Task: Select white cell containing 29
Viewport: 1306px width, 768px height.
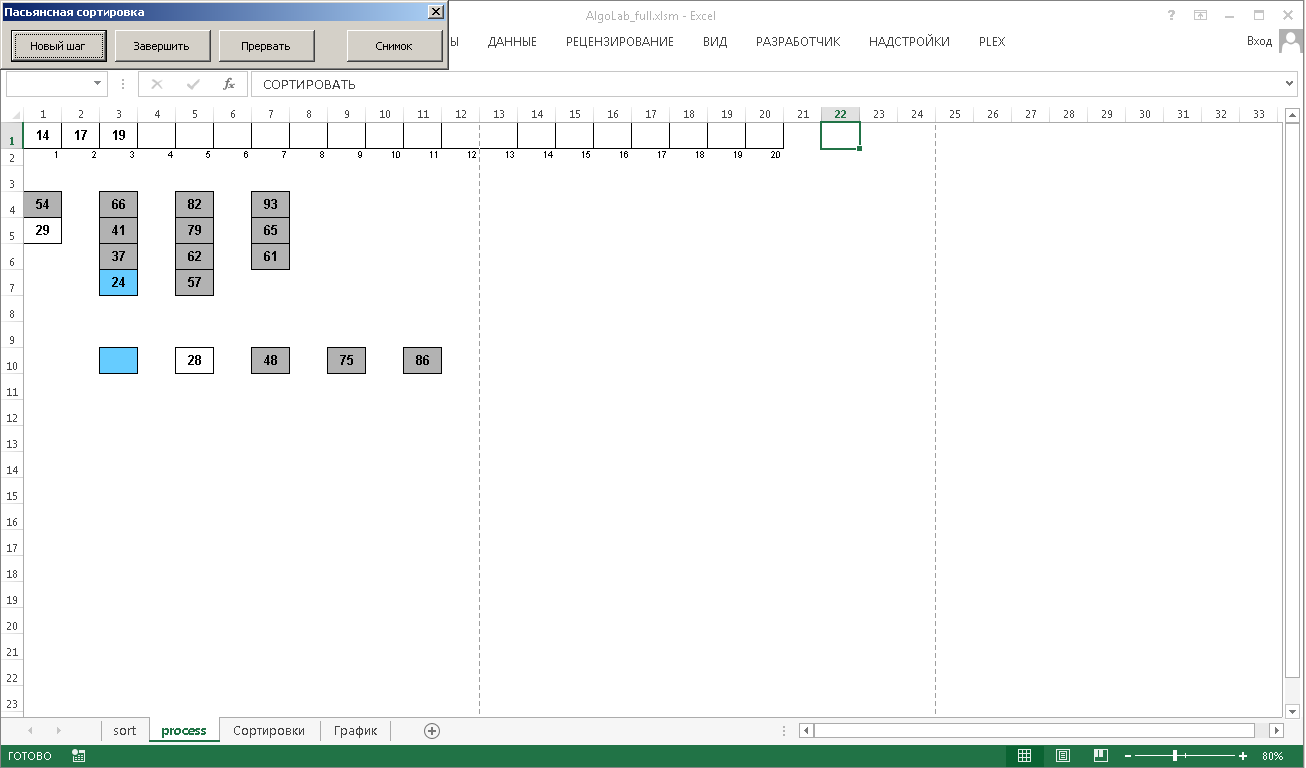Action: (42, 230)
